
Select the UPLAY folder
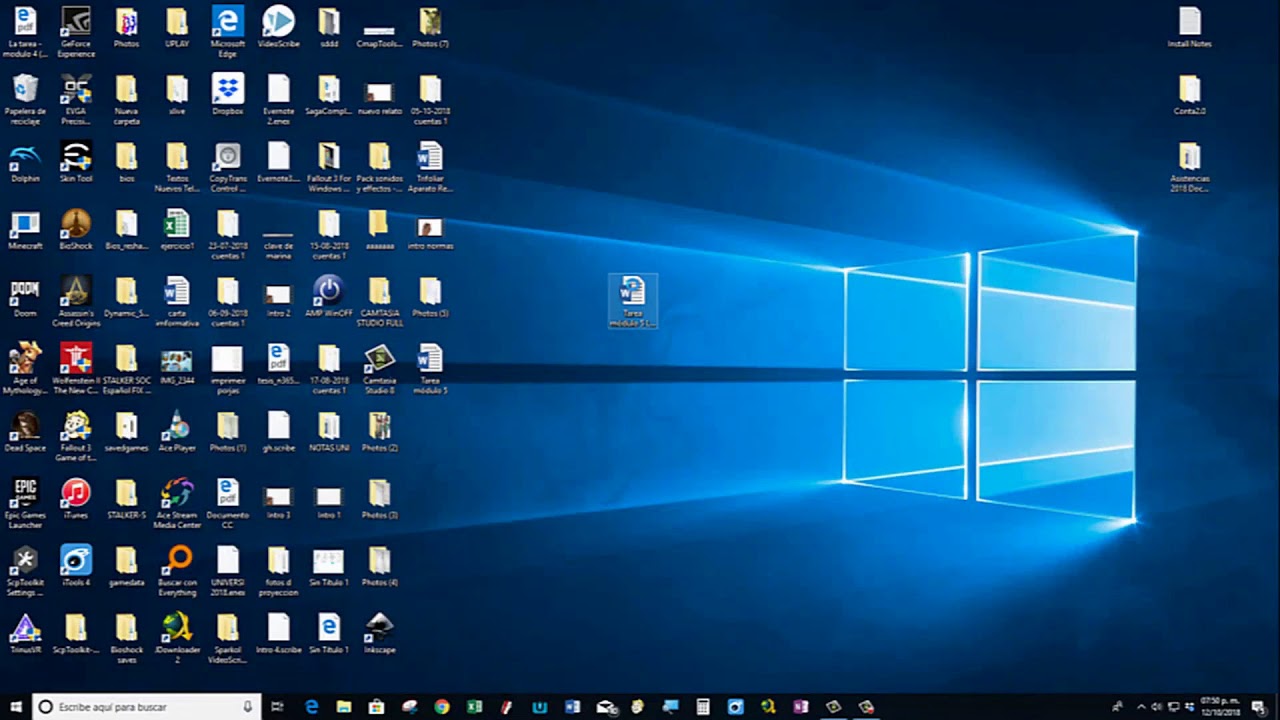pyautogui.click(x=177, y=27)
